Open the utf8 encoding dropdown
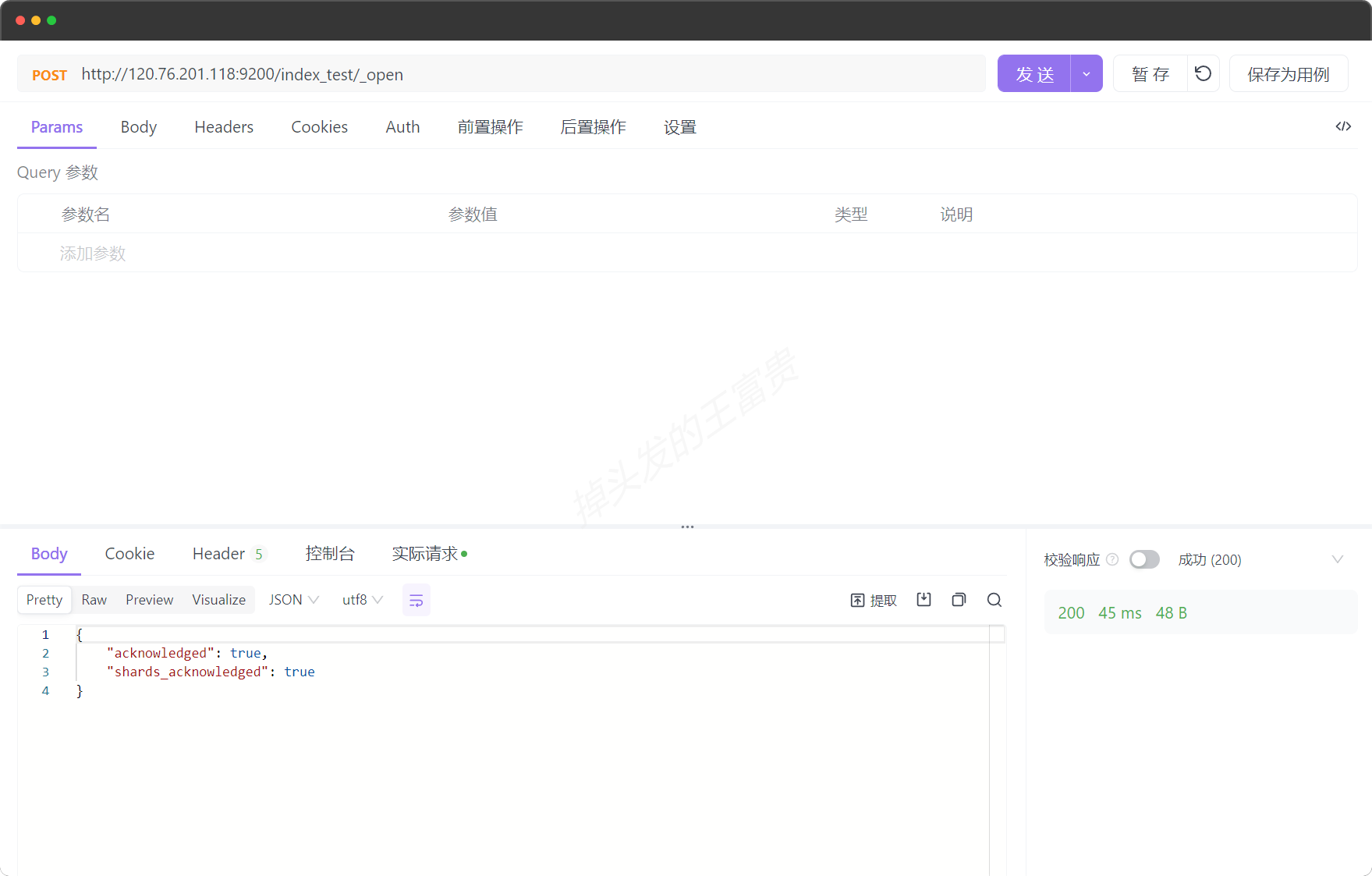This screenshot has height=876, width=1372. (363, 599)
